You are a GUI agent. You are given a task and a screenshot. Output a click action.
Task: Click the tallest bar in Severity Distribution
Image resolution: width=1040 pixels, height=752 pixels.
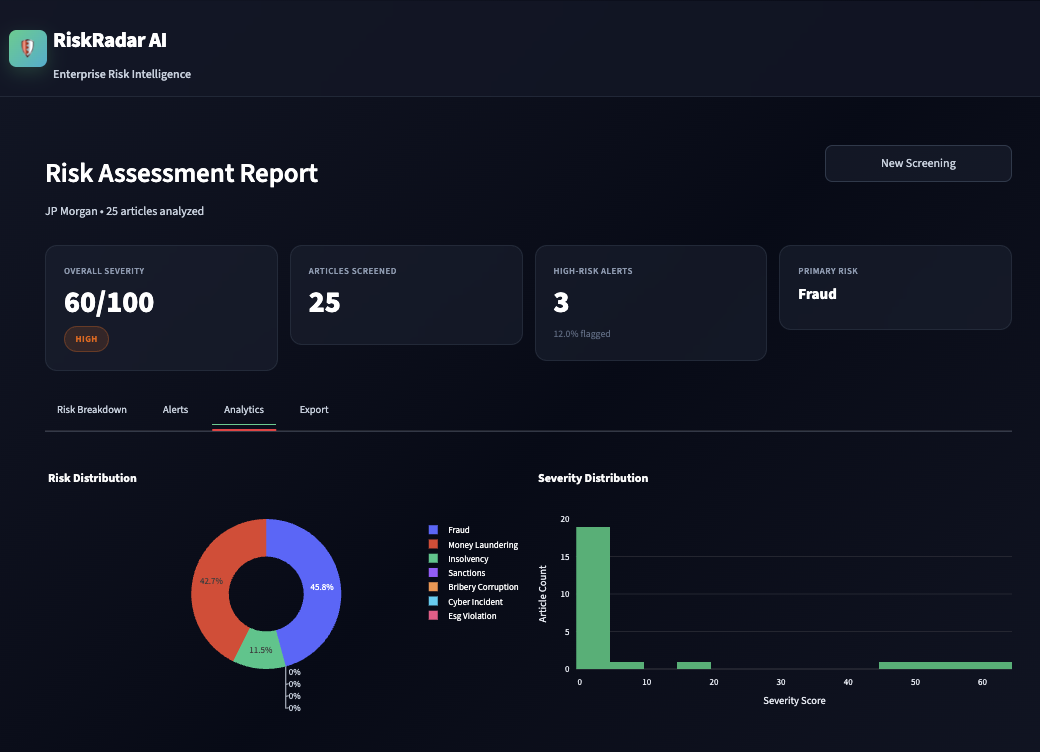tap(593, 597)
